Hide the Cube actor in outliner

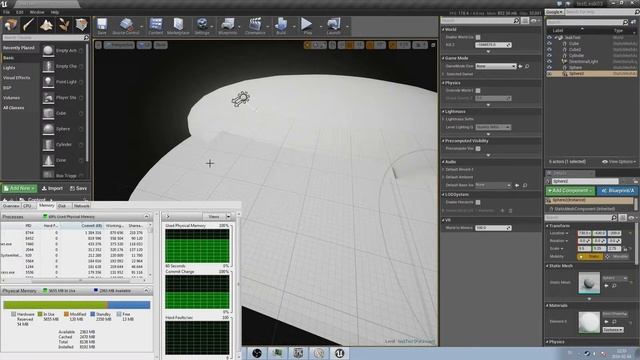coord(549,43)
